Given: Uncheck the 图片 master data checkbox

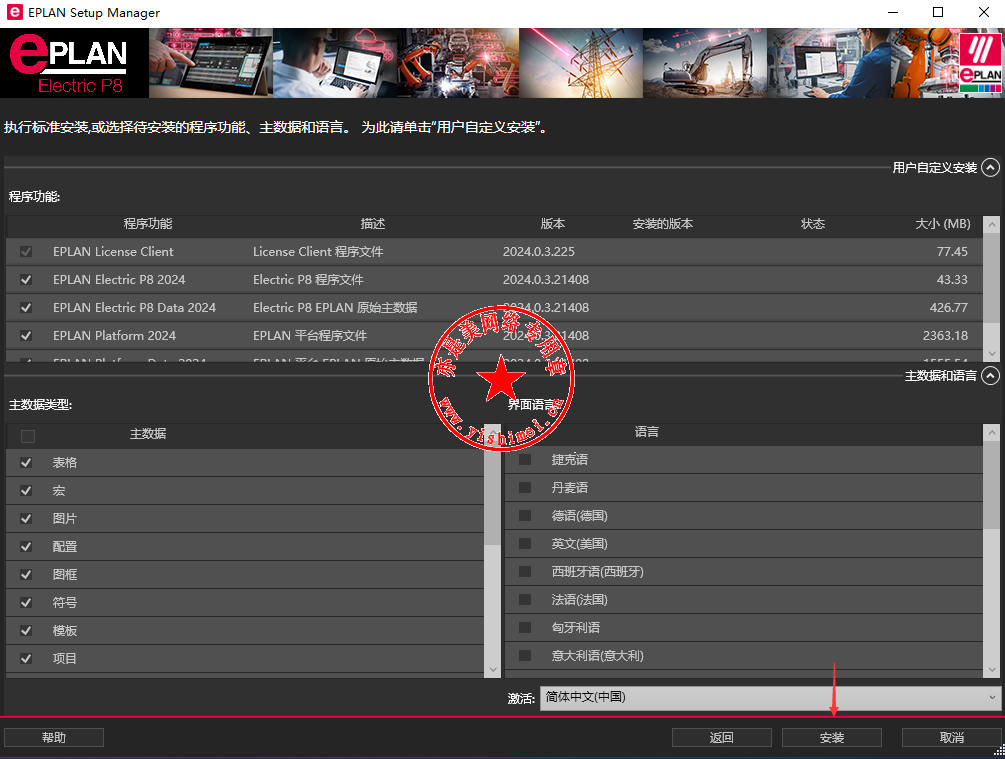Looking at the screenshot, I should point(26,519).
